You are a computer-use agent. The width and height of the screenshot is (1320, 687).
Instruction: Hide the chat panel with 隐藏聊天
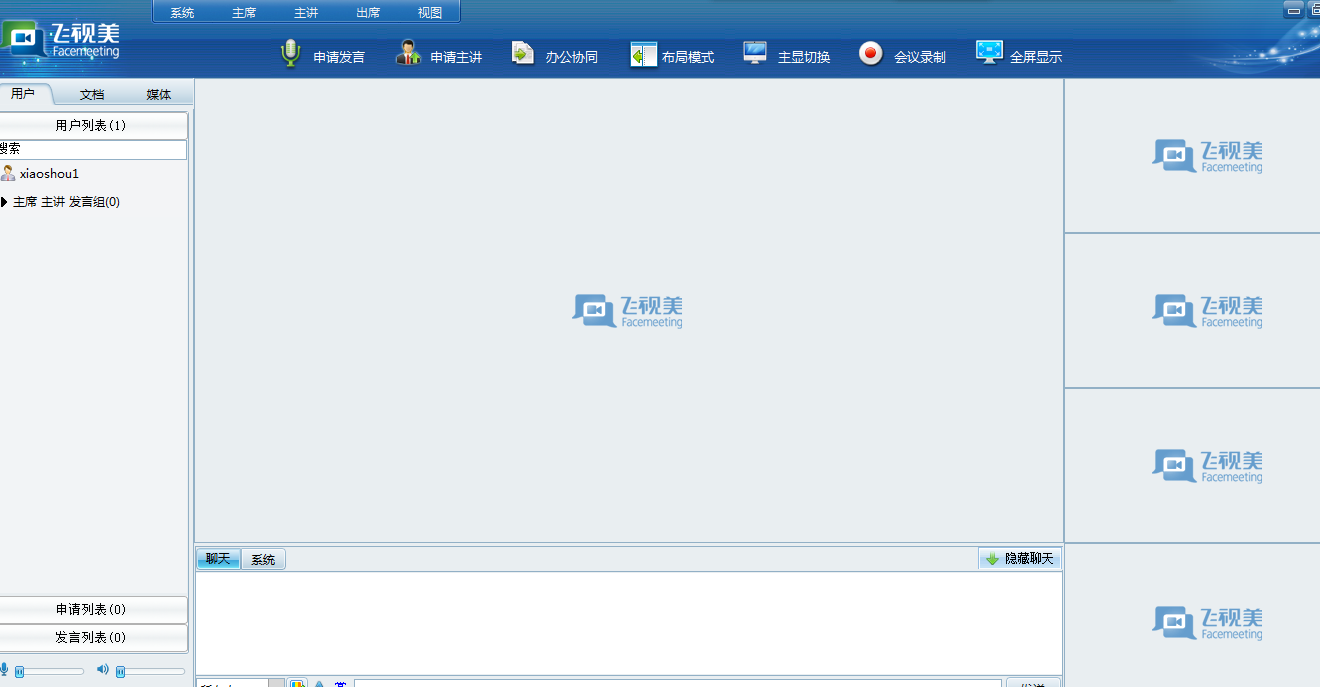pos(1019,559)
